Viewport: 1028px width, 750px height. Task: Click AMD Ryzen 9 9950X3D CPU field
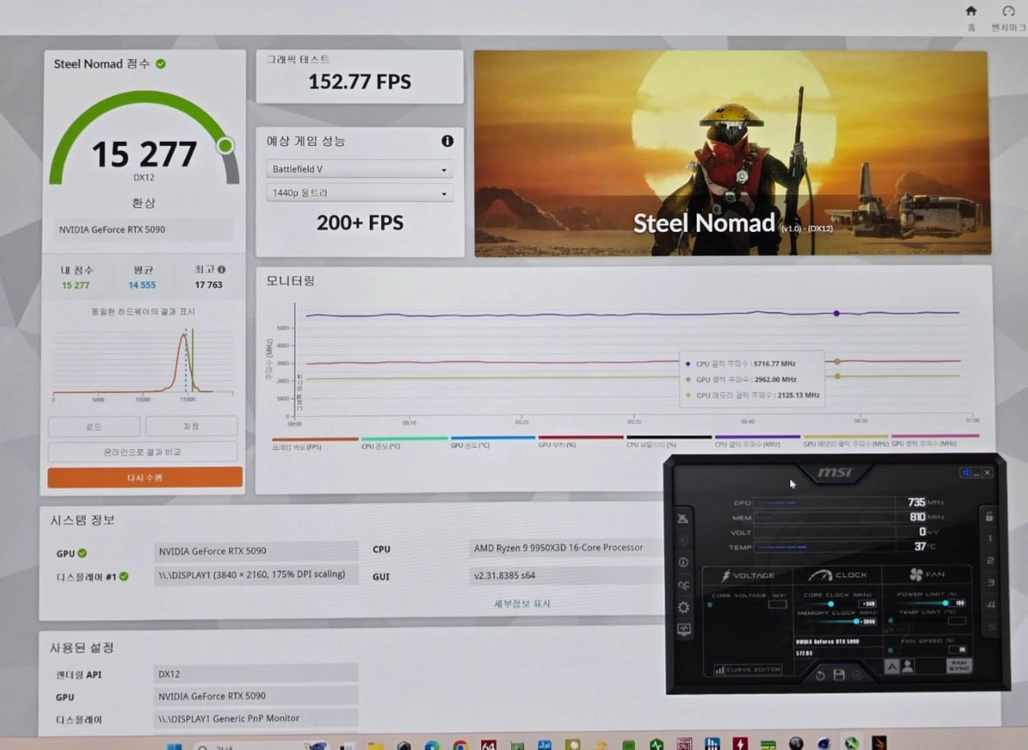[568, 547]
